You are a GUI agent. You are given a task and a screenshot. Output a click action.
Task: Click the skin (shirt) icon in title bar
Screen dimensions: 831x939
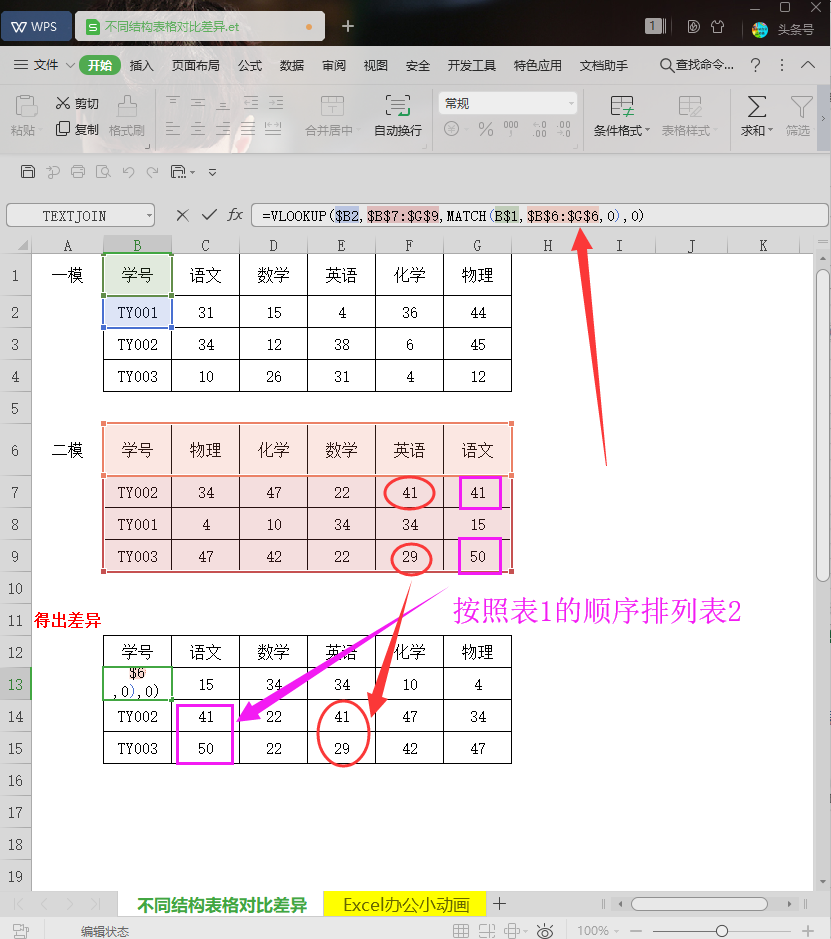pos(717,27)
